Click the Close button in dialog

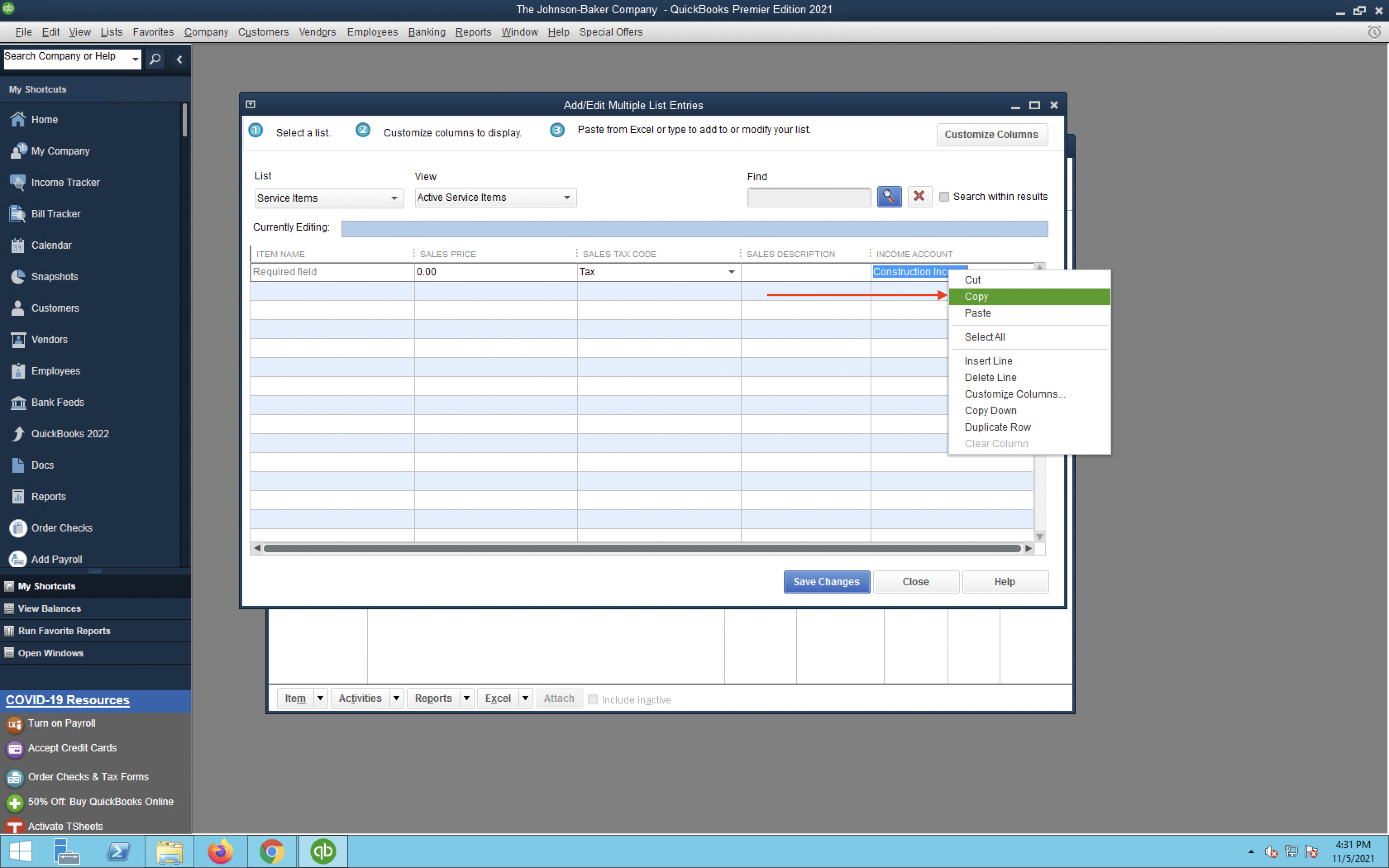click(x=916, y=582)
